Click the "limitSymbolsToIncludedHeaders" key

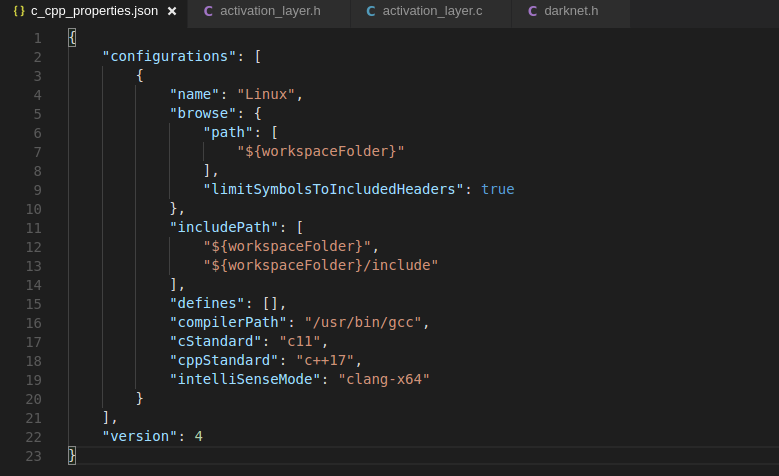click(333, 189)
